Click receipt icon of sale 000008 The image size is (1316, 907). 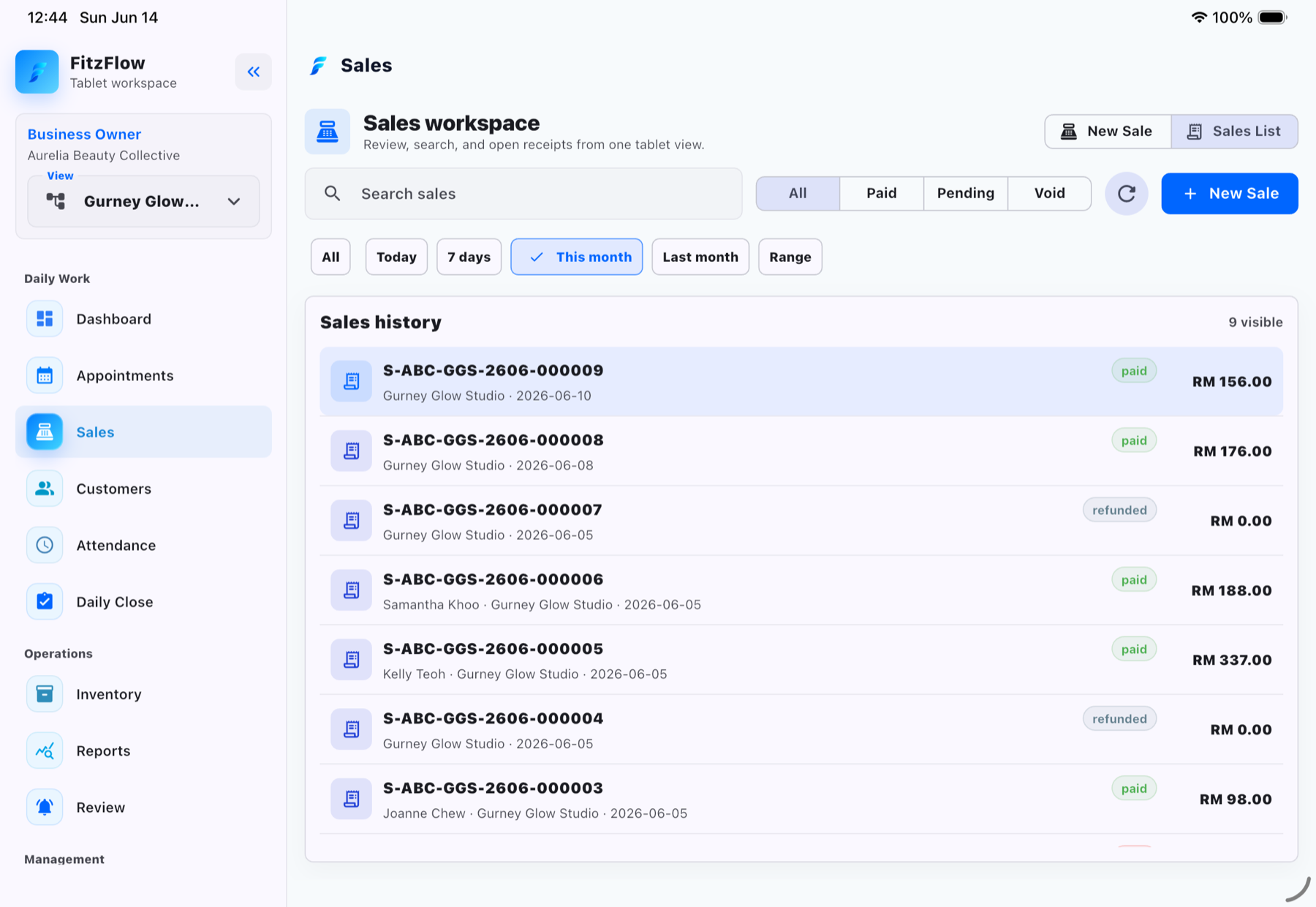(x=352, y=451)
